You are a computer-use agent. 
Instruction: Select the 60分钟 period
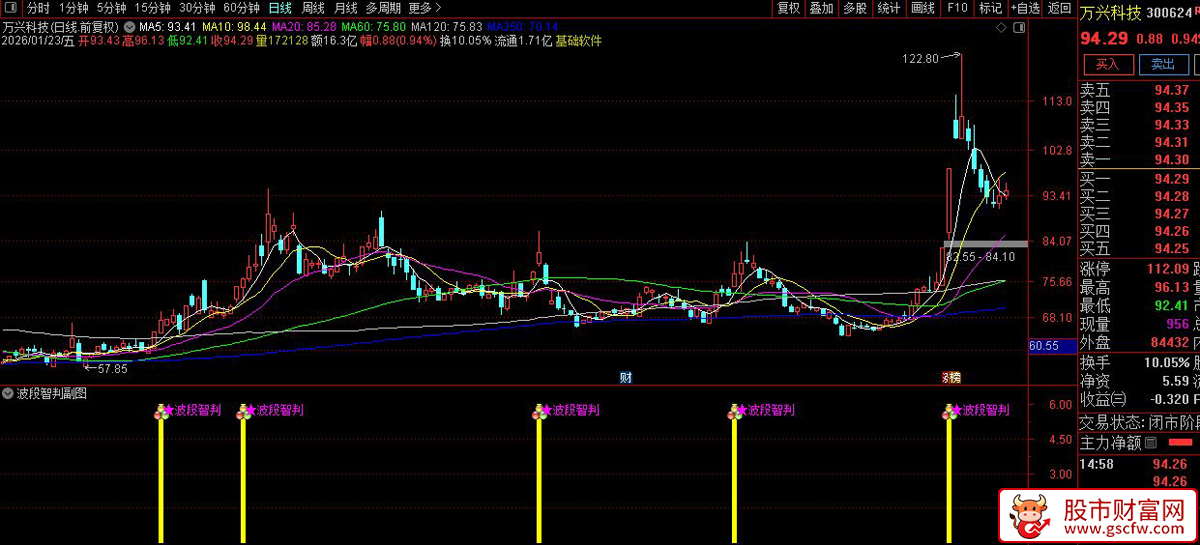pyautogui.click(x=241, y=8)
